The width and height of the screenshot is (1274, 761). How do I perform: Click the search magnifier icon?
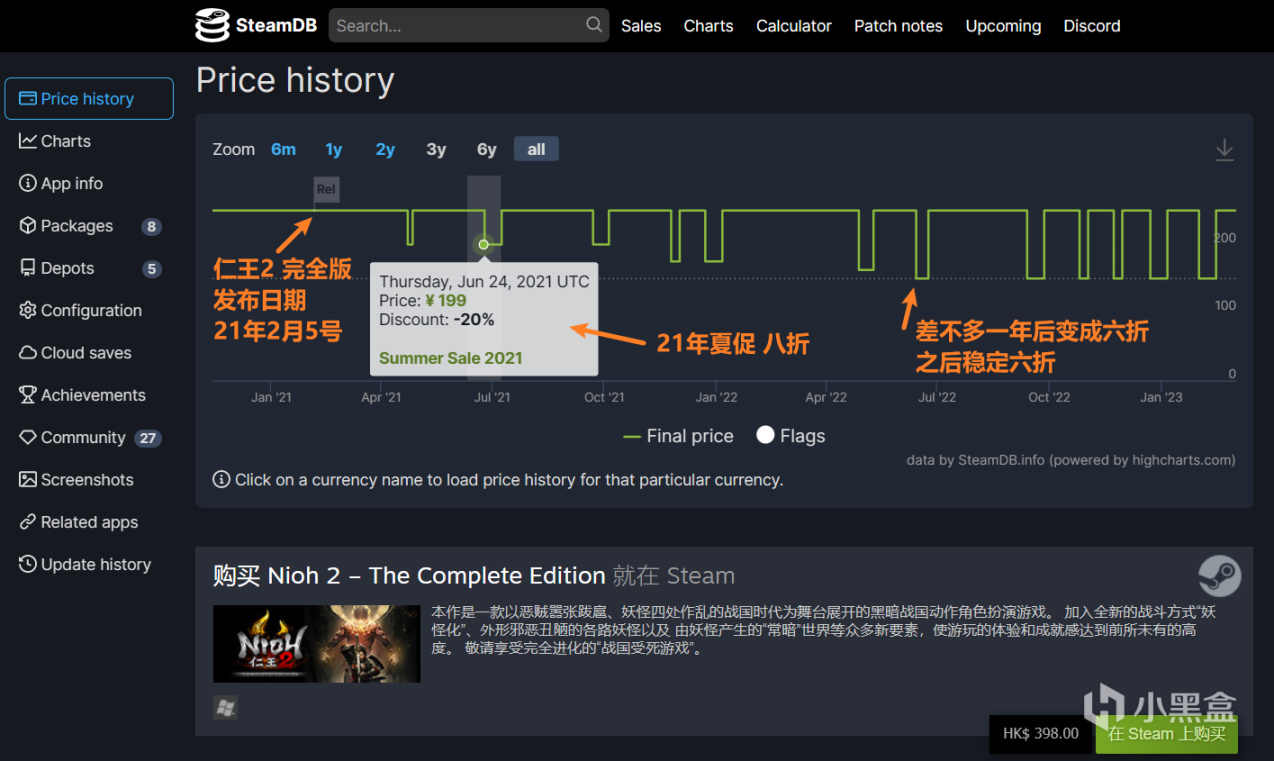coord(594,25)
